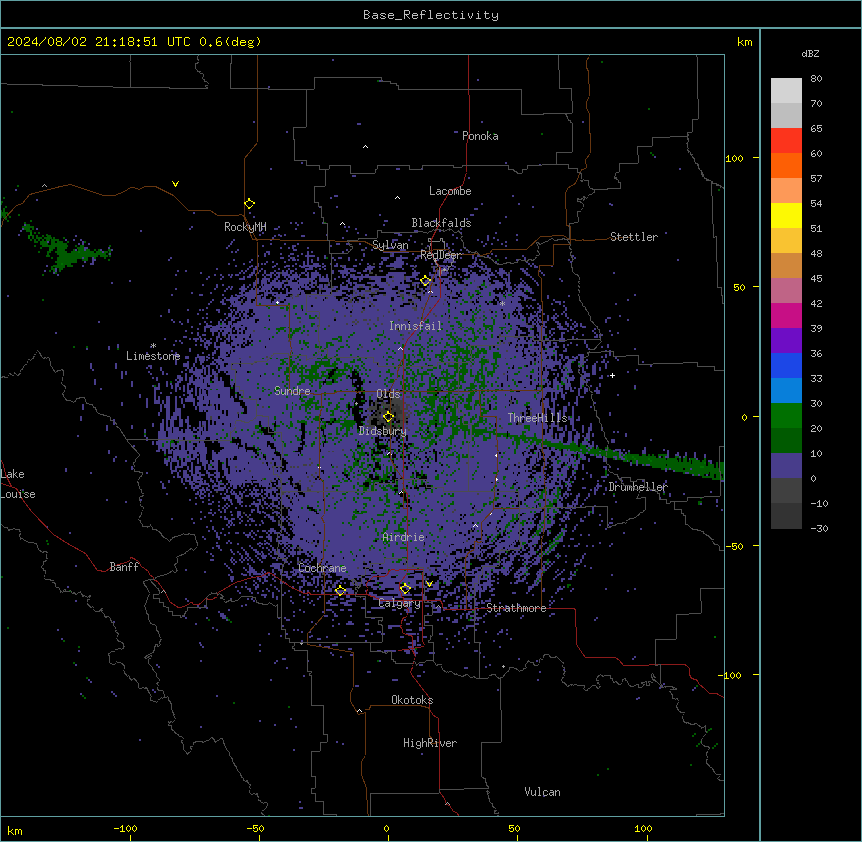Click the mauve 45-42 dBZ legend swatch
This screenshot has width=862, height=842.
tap(786, 291)
